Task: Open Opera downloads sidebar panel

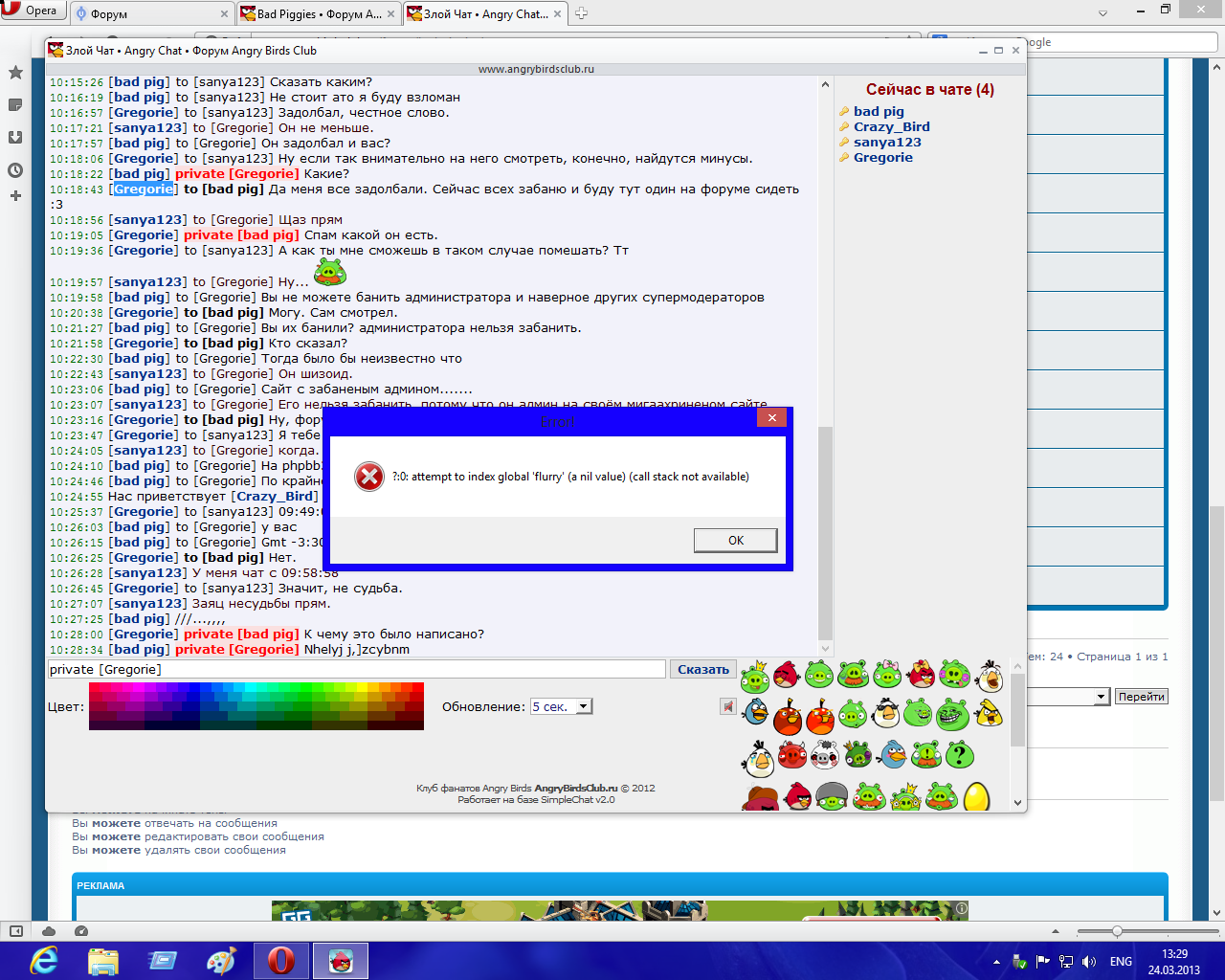Action: point(15,137)
